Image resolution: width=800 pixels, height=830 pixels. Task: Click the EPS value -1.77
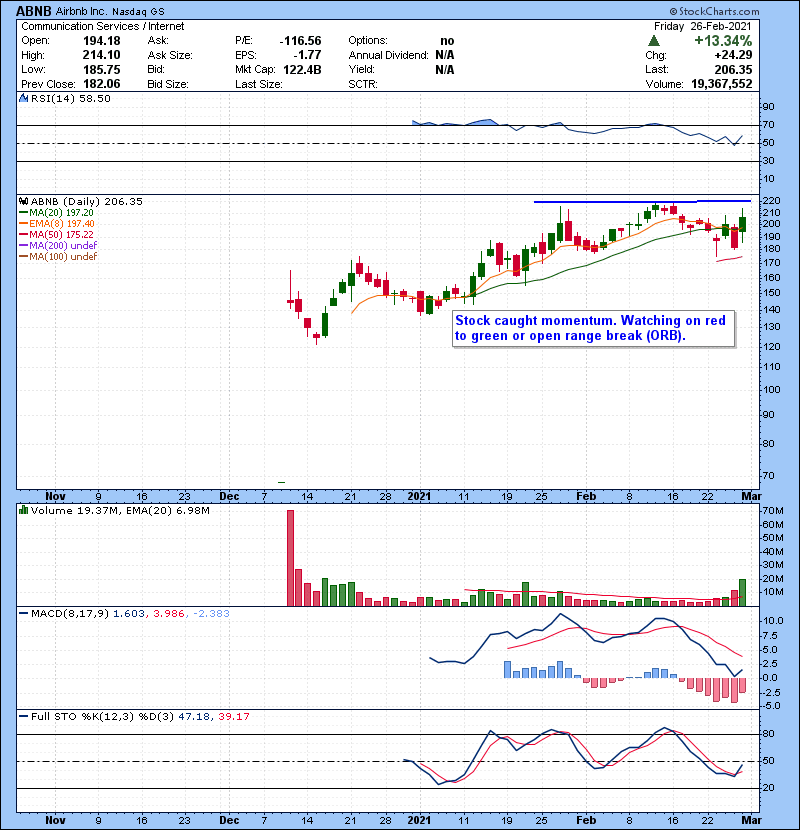point(309,55)
